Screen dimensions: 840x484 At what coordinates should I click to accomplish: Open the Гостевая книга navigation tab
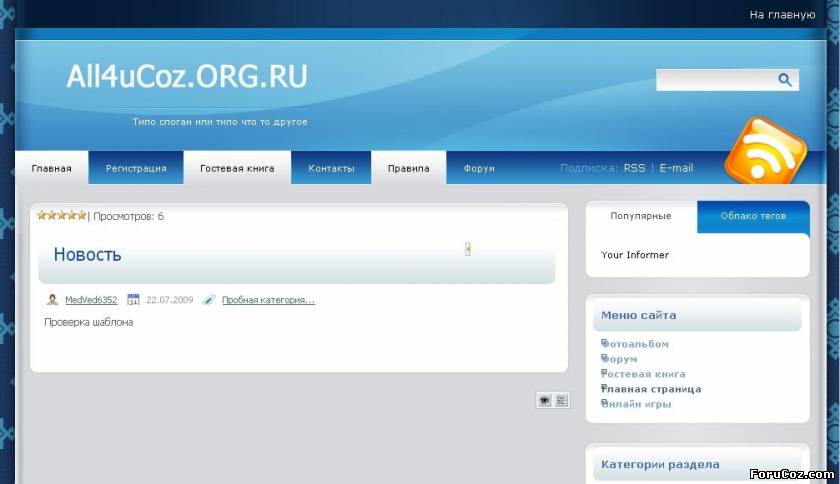pyautogui.click(x=237, y=168)
